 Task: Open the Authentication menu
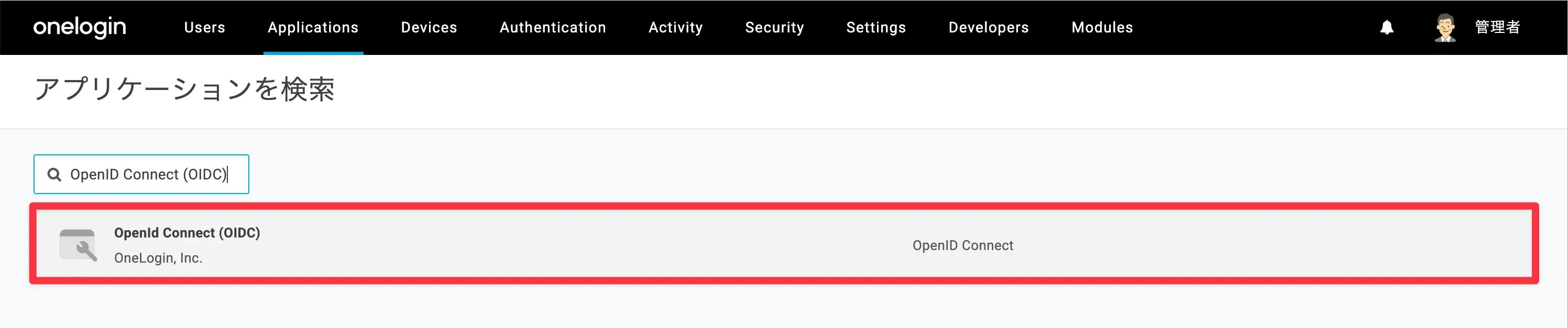553,27
